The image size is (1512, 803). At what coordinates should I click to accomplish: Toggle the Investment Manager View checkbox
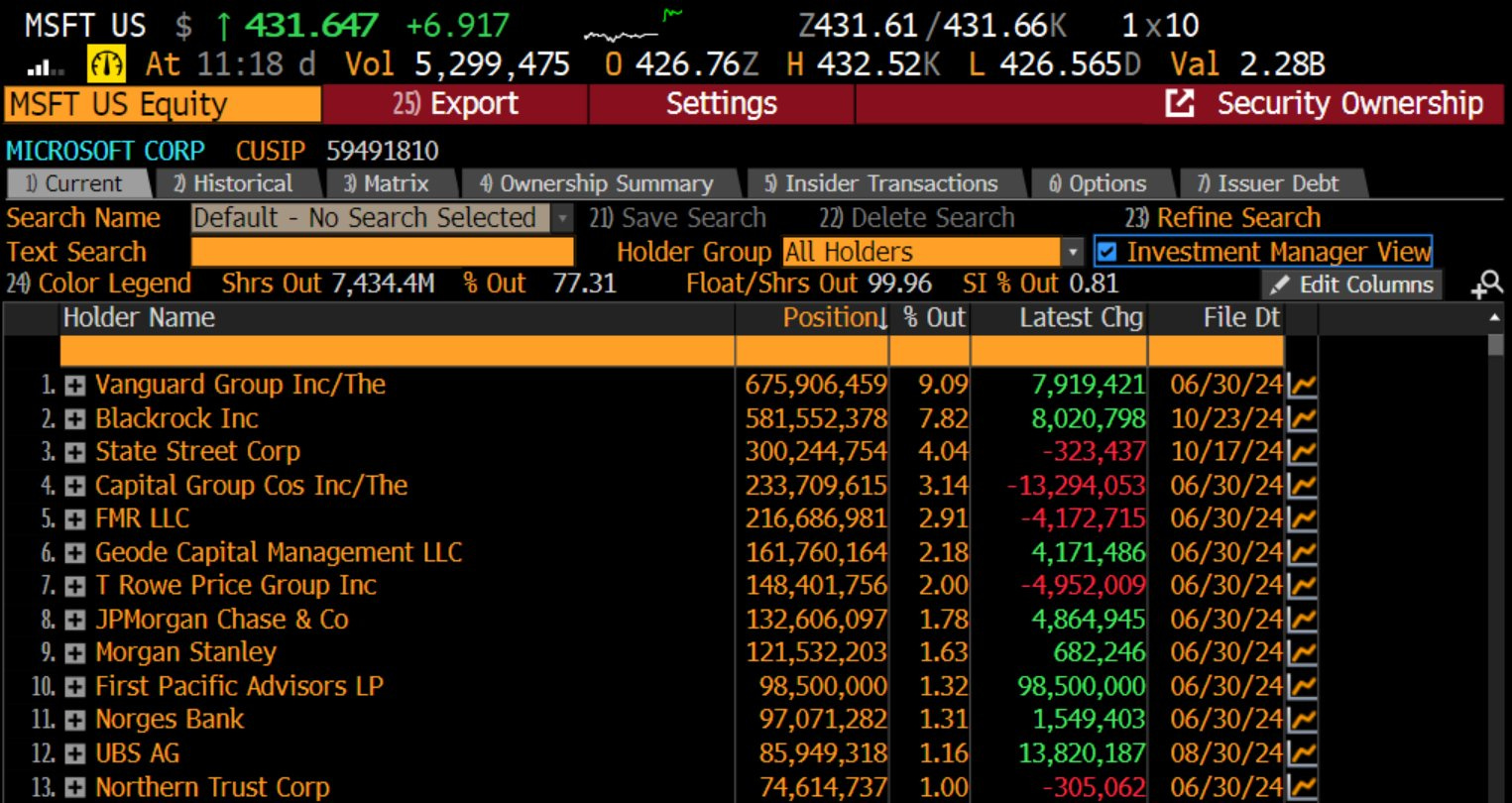pos(1107,252)
